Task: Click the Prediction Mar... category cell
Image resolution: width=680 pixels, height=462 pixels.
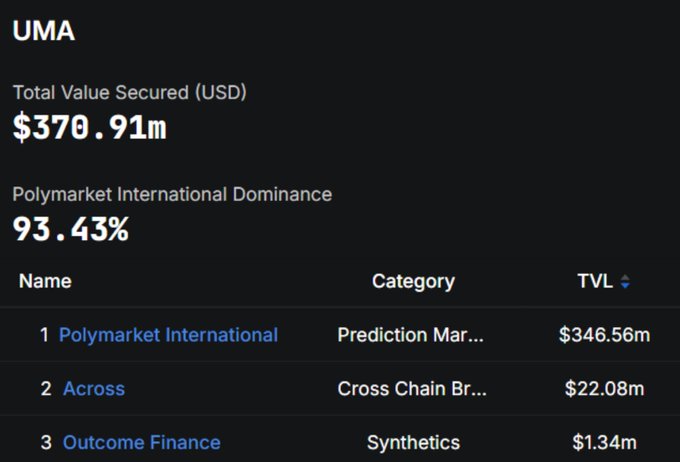Action: coord(410,335)
